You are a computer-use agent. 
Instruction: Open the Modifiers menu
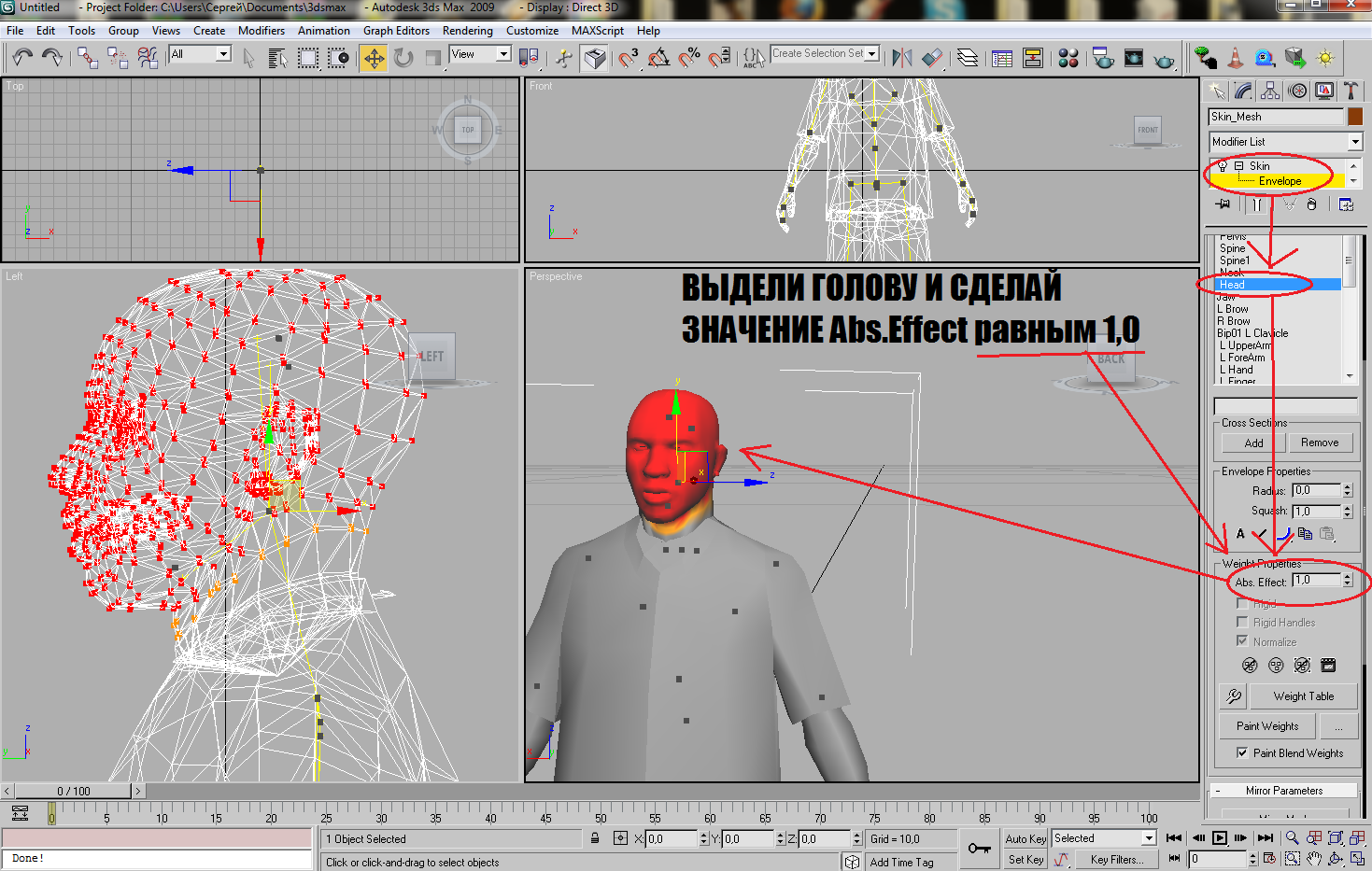(261, 31)
